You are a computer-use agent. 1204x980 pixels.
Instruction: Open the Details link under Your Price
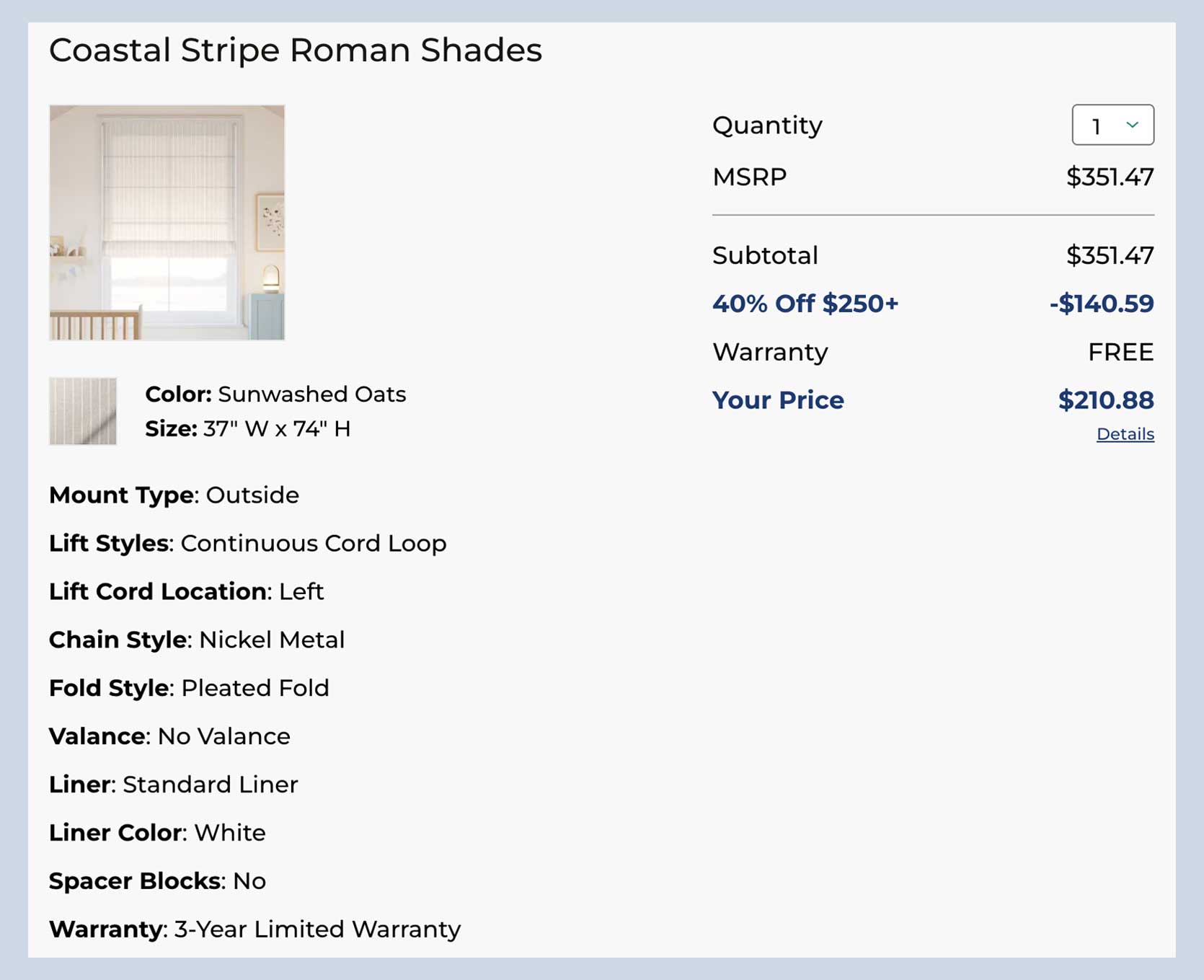(1125, 434)
